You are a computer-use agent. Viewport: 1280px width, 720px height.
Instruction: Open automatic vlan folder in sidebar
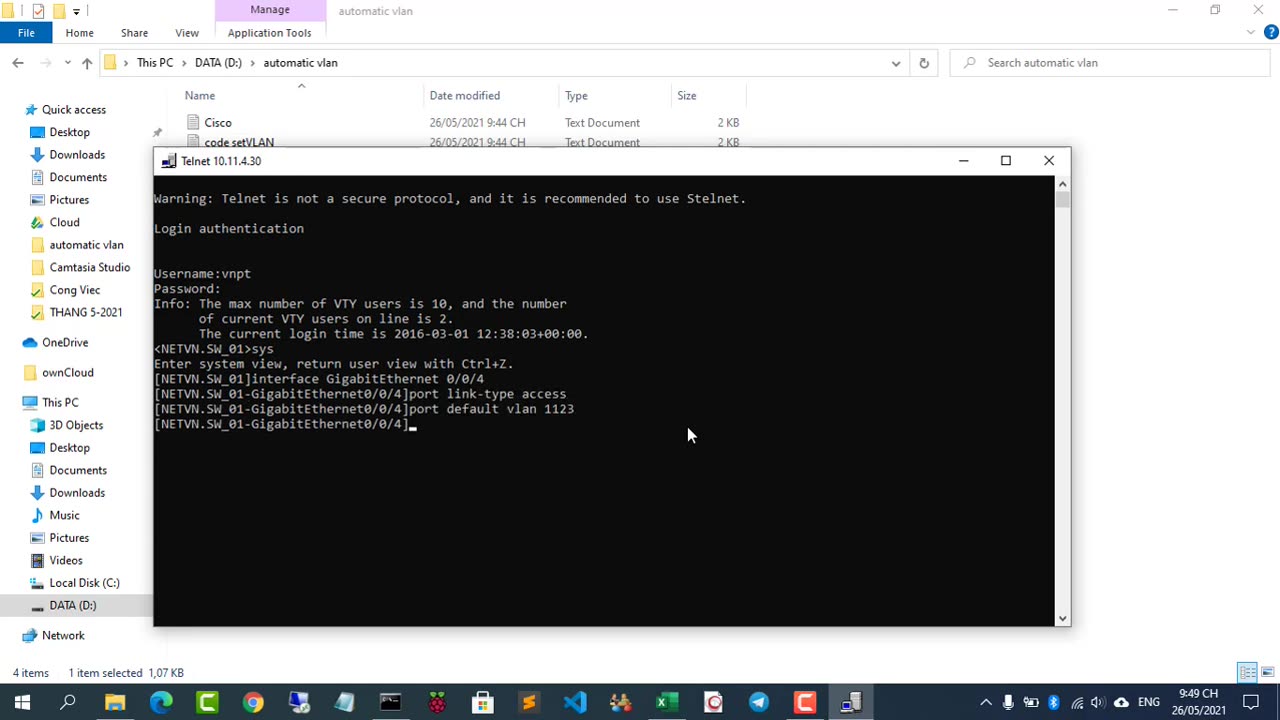coord(86,245)
